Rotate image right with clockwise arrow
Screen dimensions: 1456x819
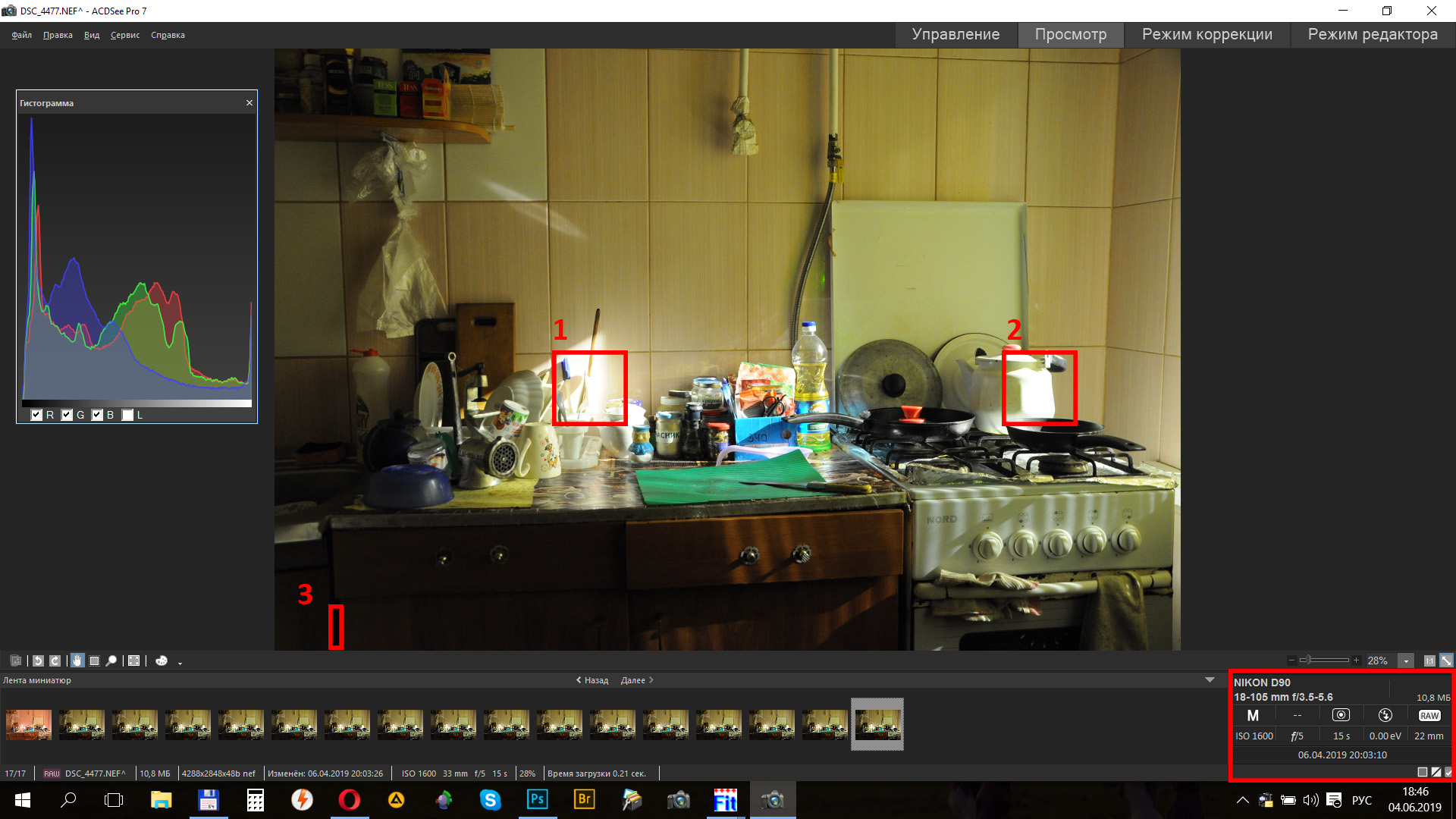(x=55, y=661)
